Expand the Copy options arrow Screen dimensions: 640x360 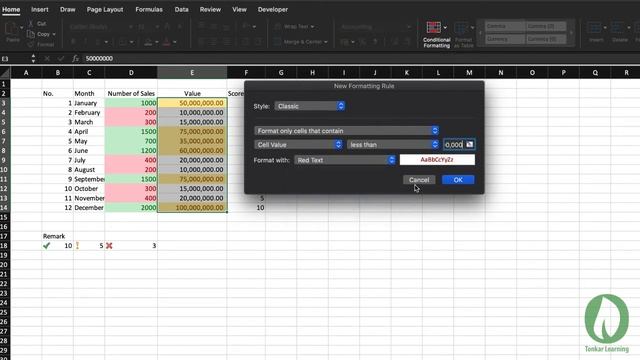pos(54,35)
